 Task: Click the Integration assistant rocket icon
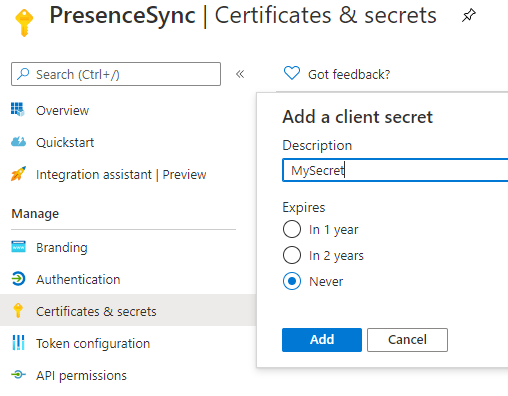[x=18, y=174]
